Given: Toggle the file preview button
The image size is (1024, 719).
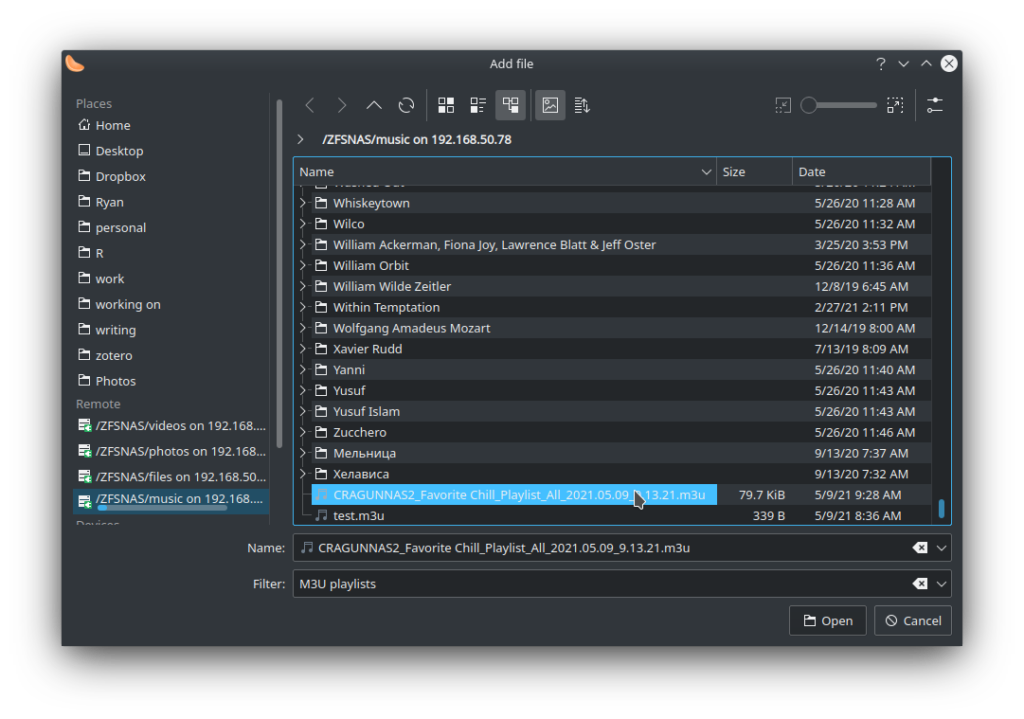Looking at the screenshot, I should click(x=550, y=105).
